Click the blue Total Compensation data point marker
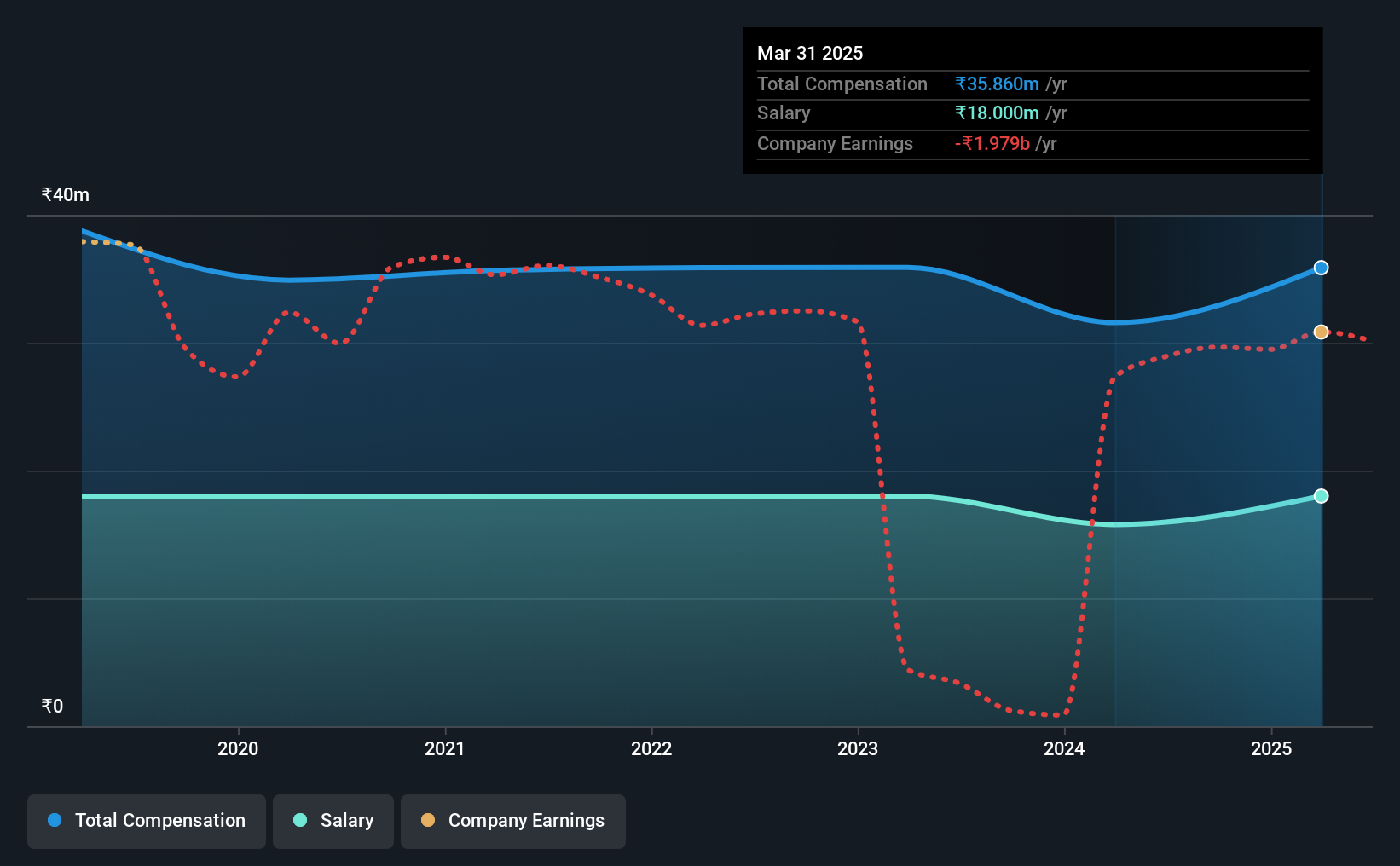 [1321, 268]
